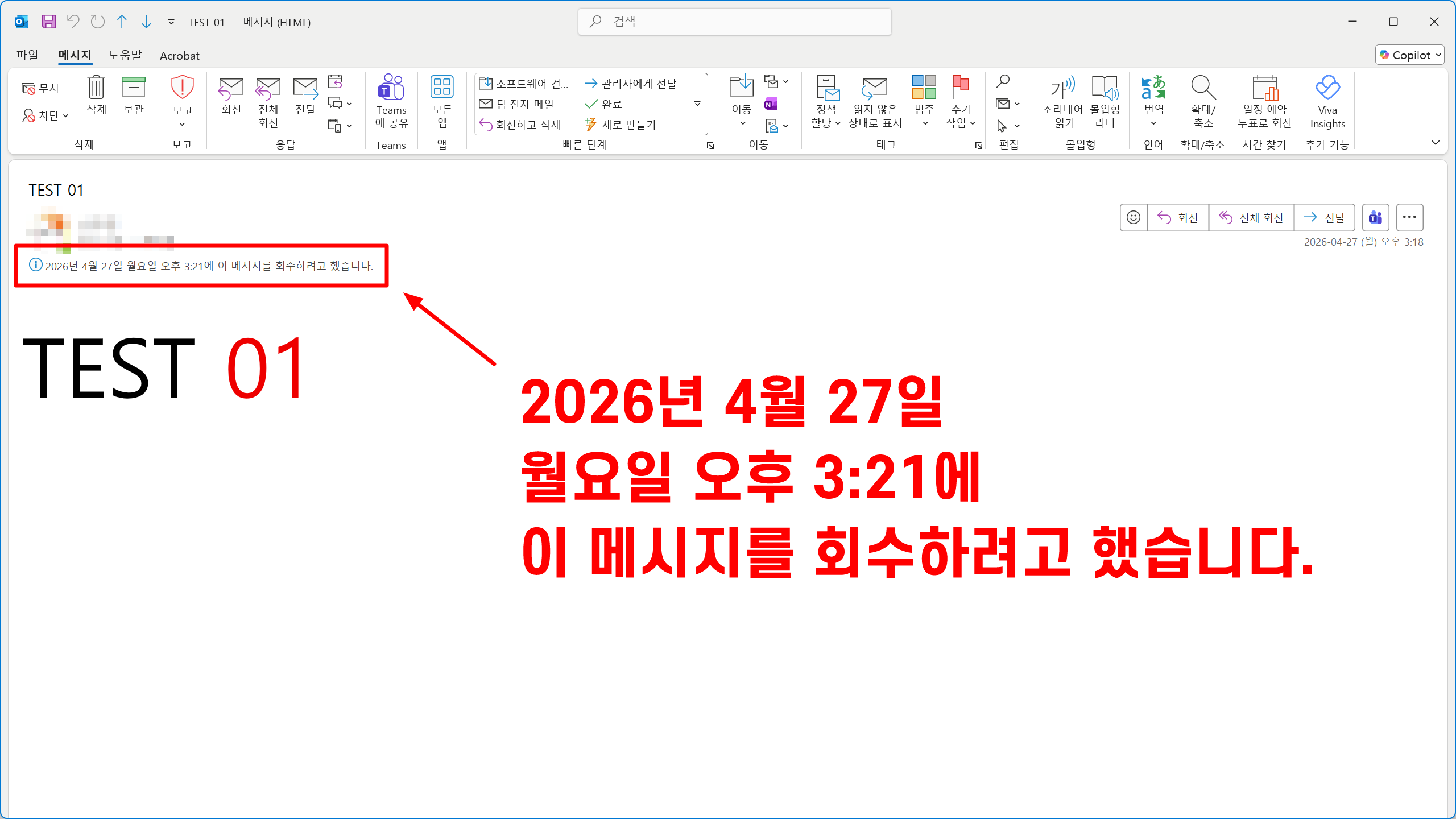Click the emoji reaction smiley button

click(x=1133, y=217)
